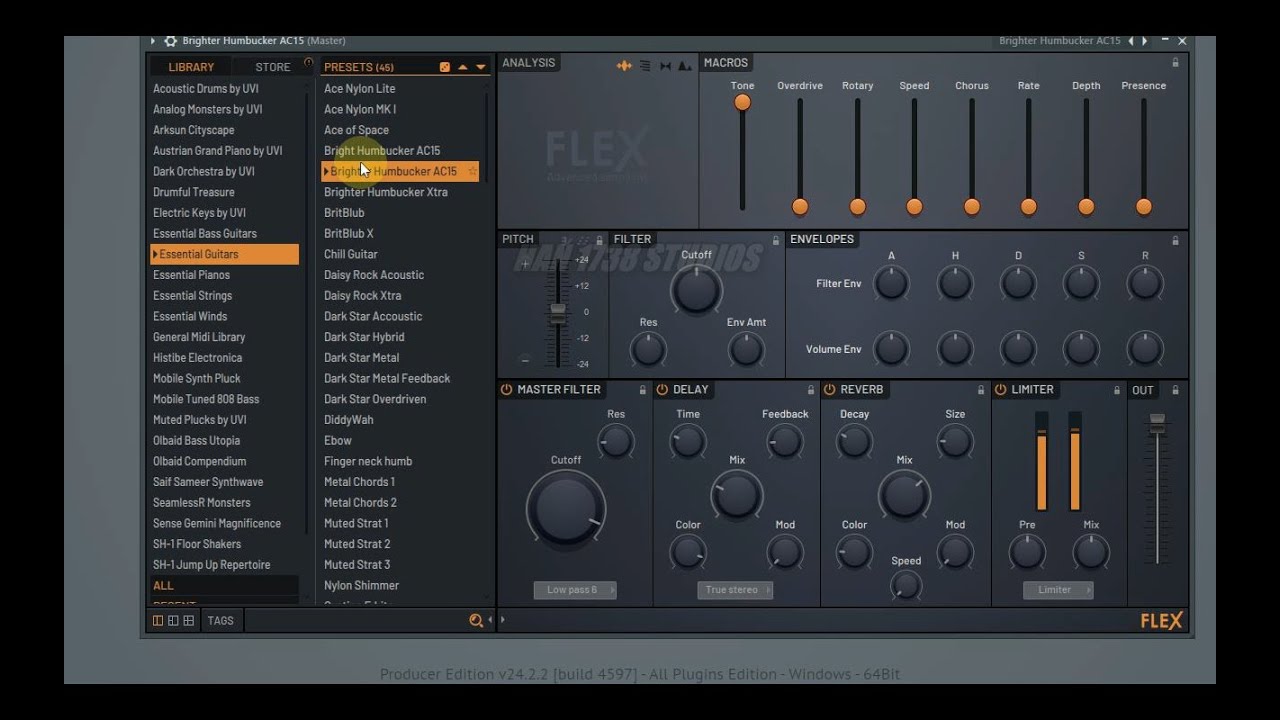
Task: Open the True stereo delay mode dropdown
Action: coord(735,590)
